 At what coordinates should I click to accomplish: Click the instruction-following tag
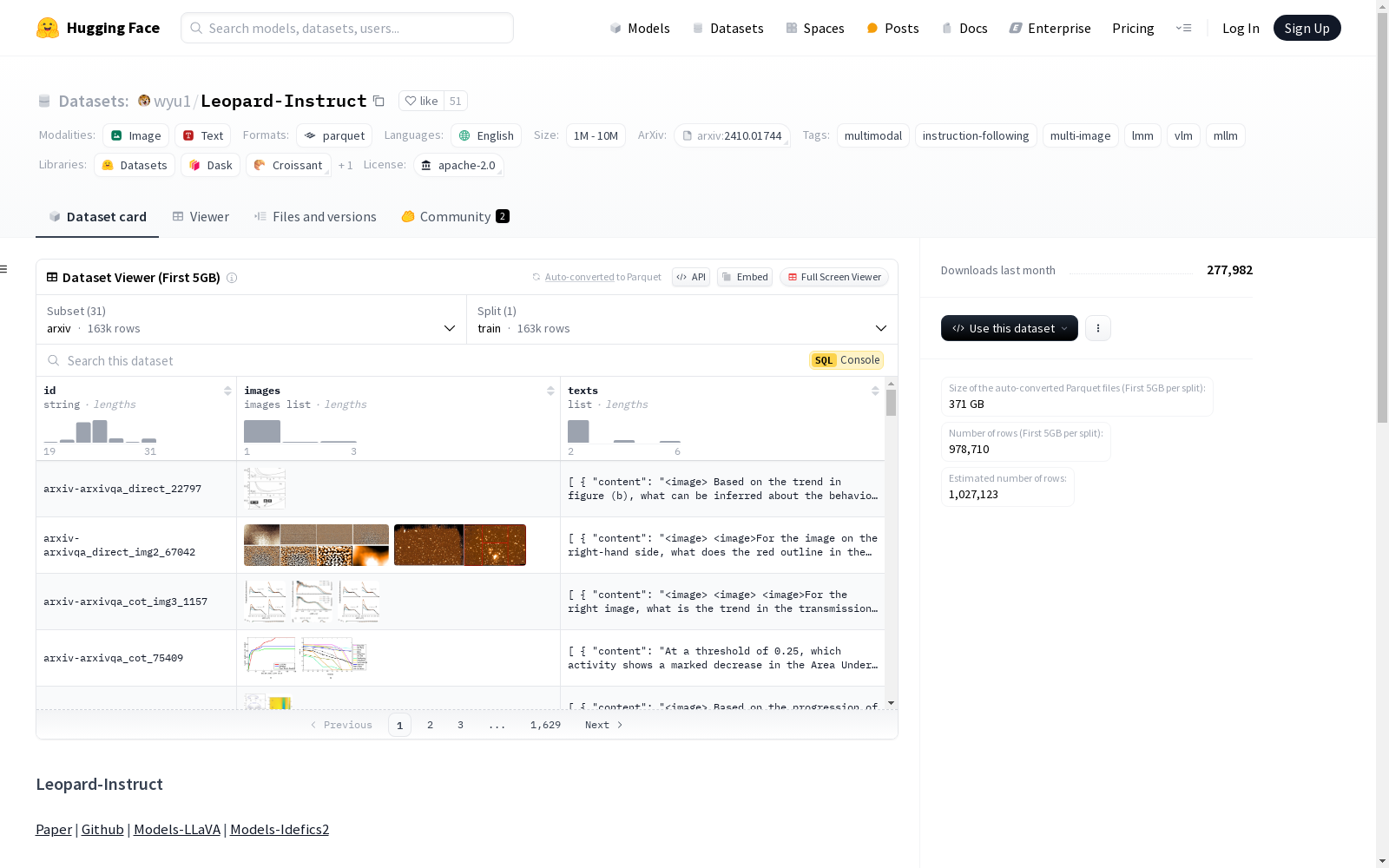[x=976, y=135]
